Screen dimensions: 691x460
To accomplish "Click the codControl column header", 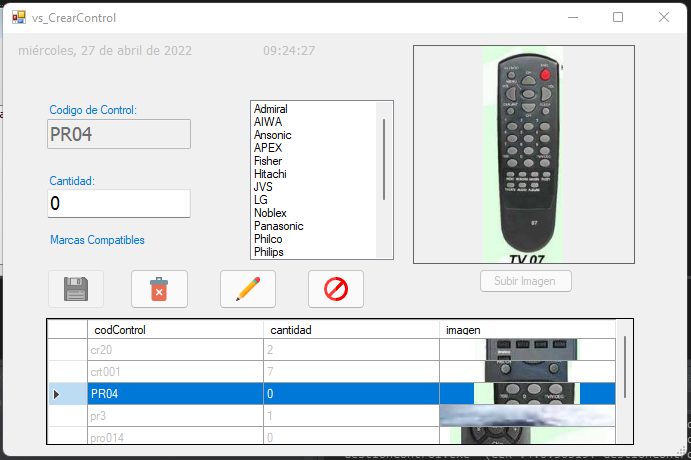I will 175,330.
